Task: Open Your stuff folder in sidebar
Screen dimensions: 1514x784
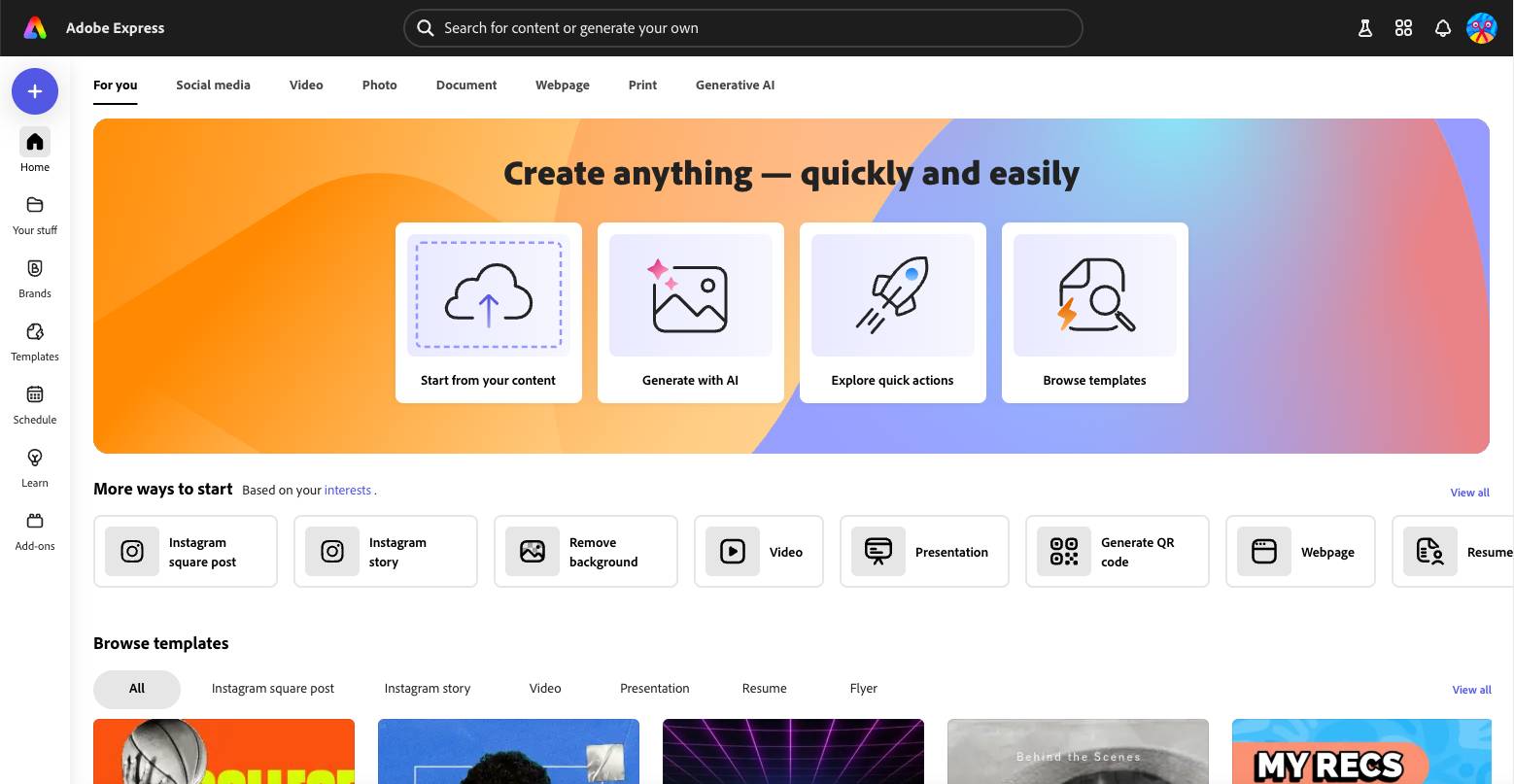Action: point(35,215)
